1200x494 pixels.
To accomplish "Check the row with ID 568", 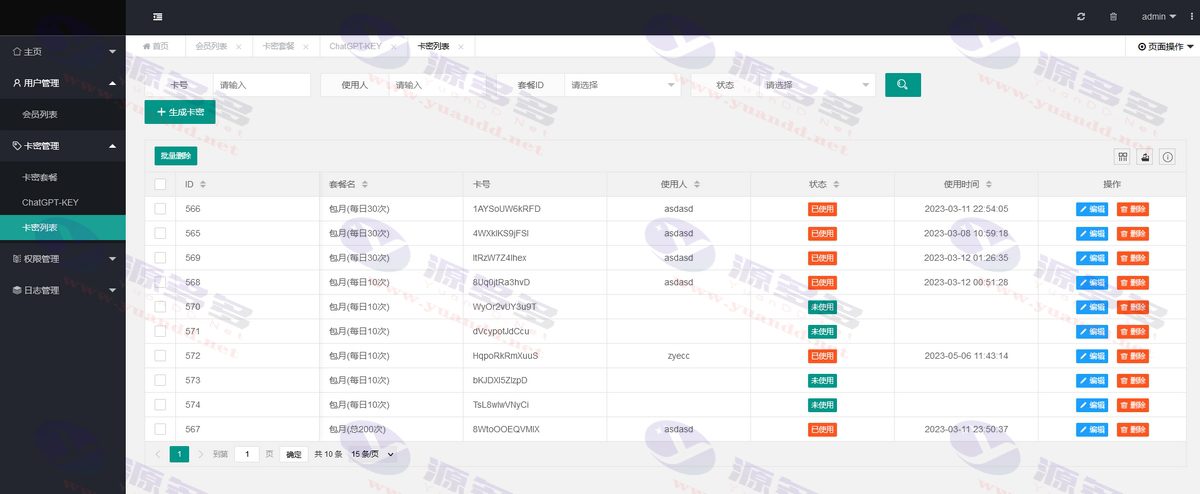I will (160, 282).
